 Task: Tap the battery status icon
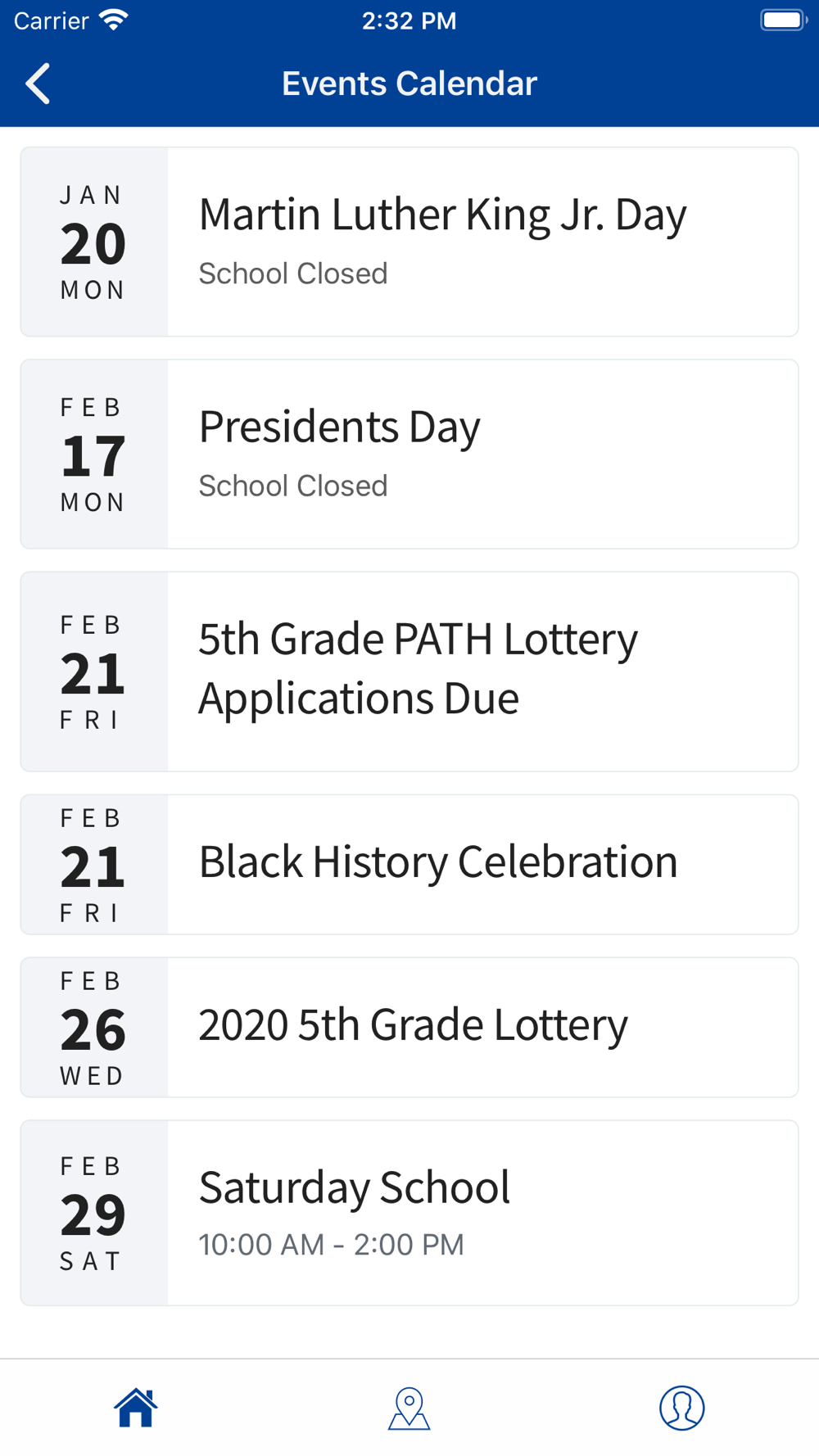point(783,20)
